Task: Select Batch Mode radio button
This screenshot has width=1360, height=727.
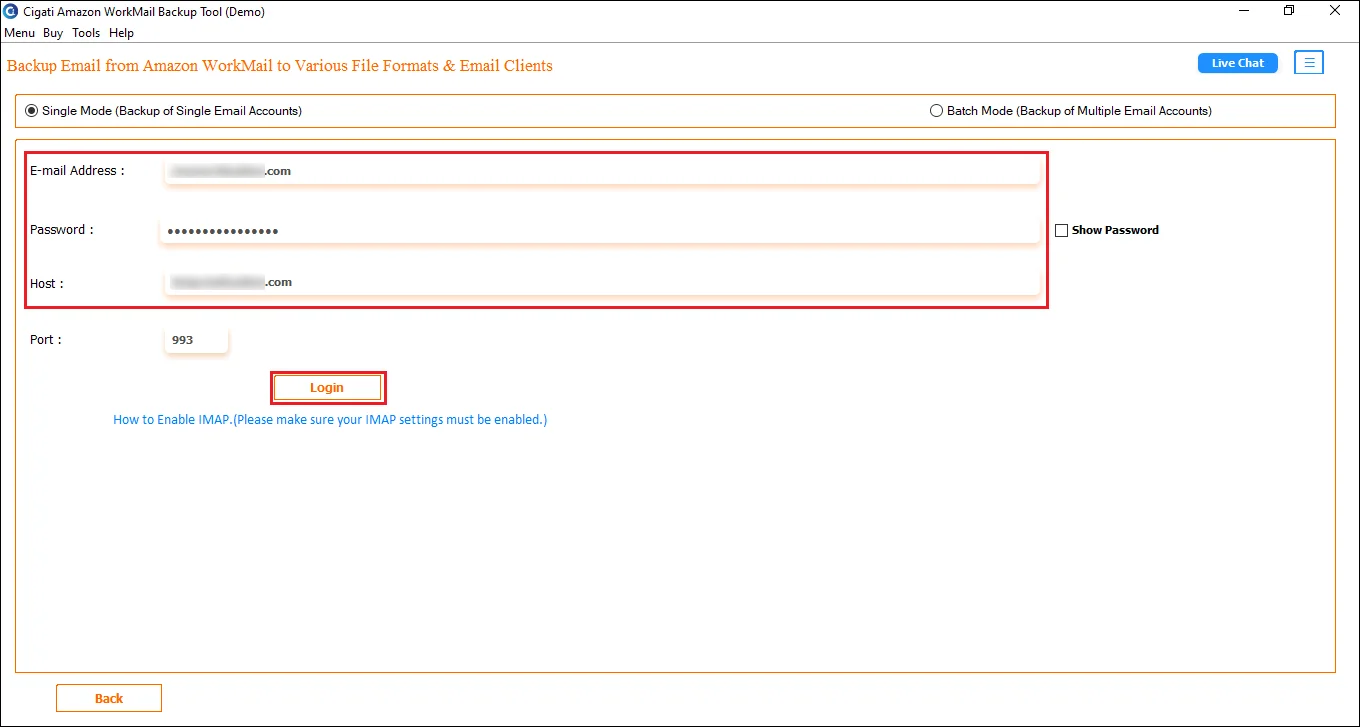Action: (936, 111)
